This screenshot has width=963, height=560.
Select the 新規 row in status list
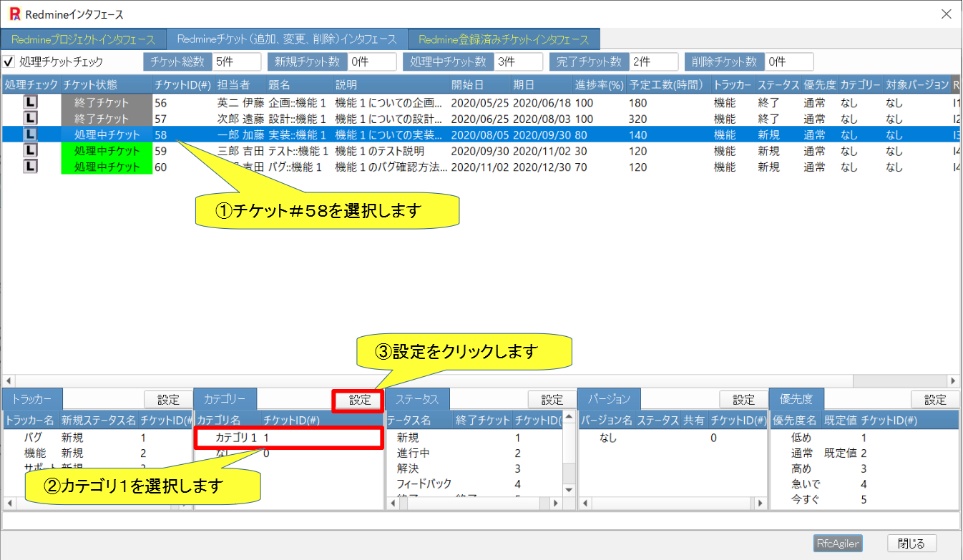point(475,438)
